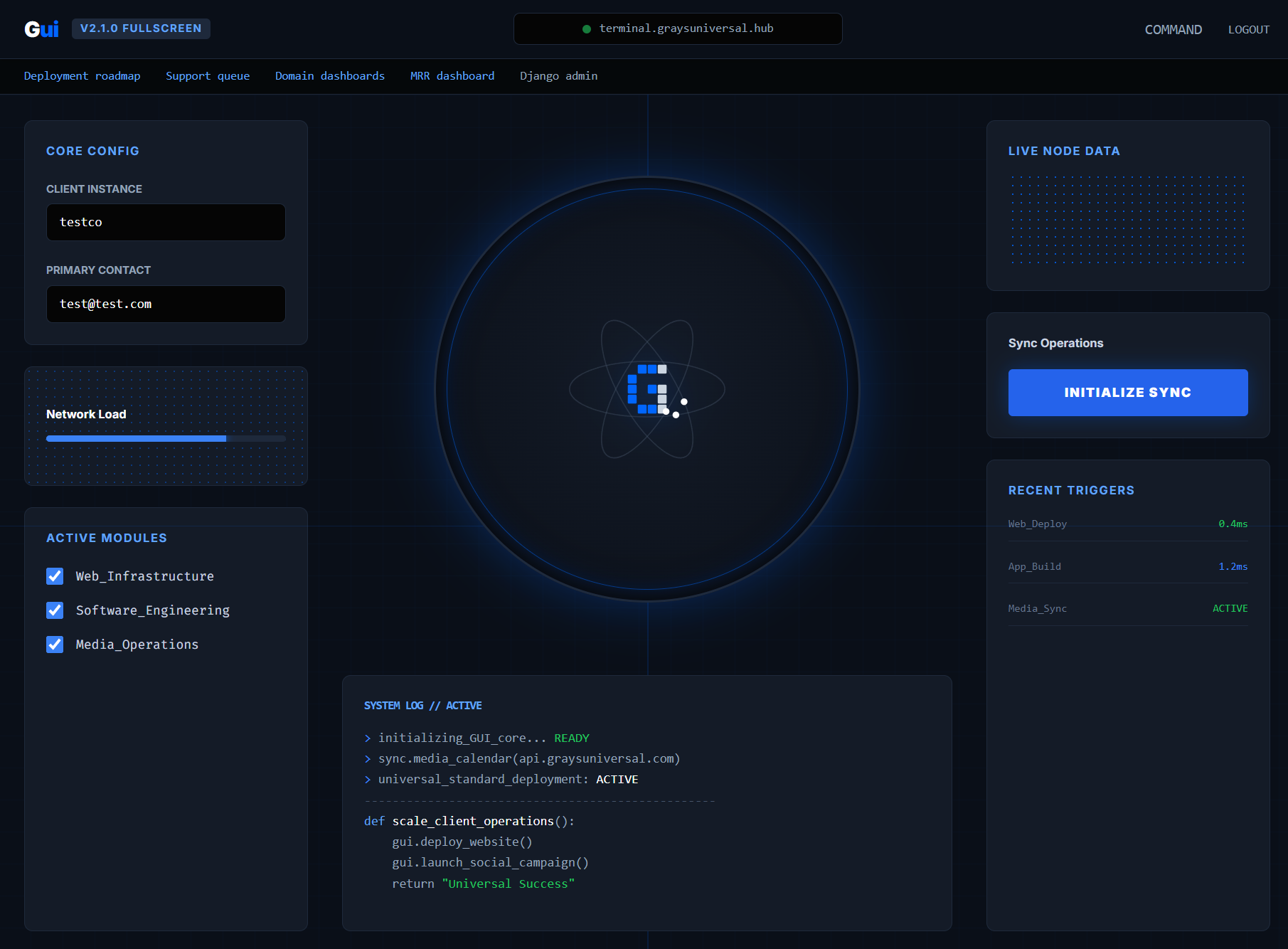This screenshot has height=949, width=1288.
Task: Click the green READY status in log
Action: [572, 738]
